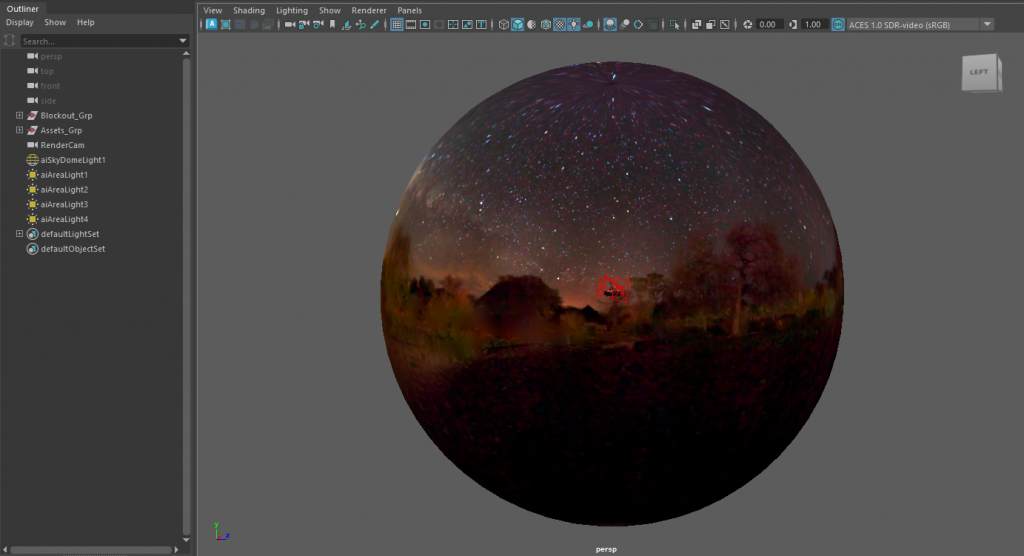Click the Gamma icon beside 1.00
1024x556 pixels.
click(793, 24)
